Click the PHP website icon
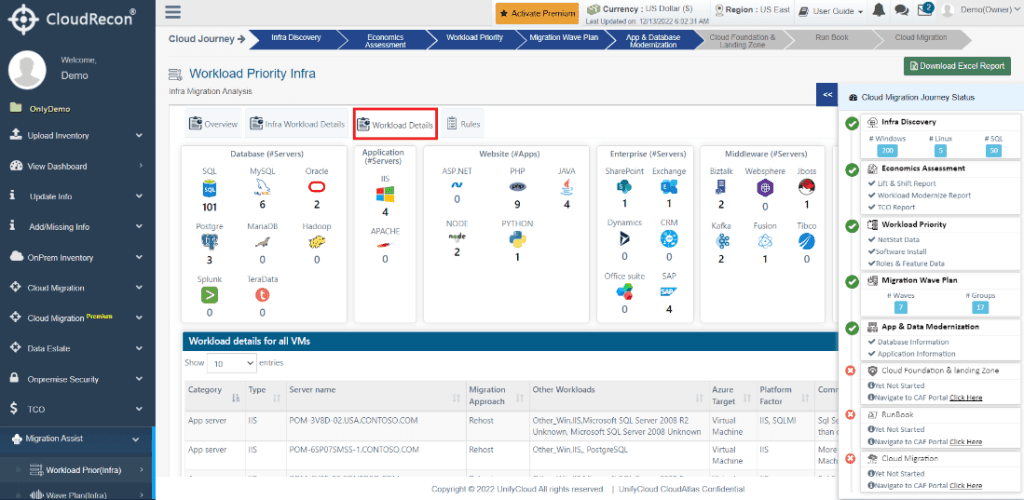The image size is (1024, 500). pos(517,187)
